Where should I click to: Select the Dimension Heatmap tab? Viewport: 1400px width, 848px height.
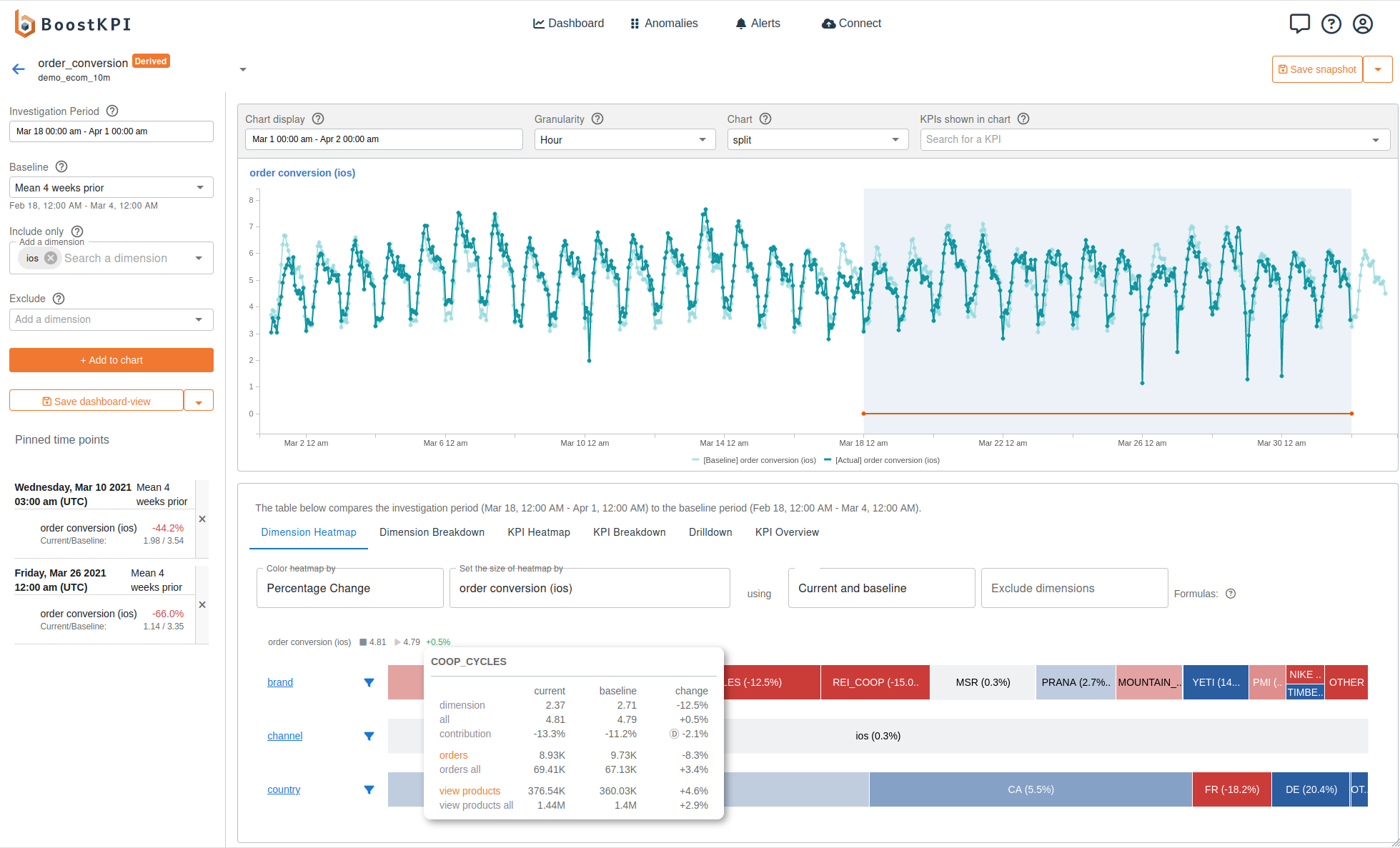pyautogui.click(x=309, y=532)
